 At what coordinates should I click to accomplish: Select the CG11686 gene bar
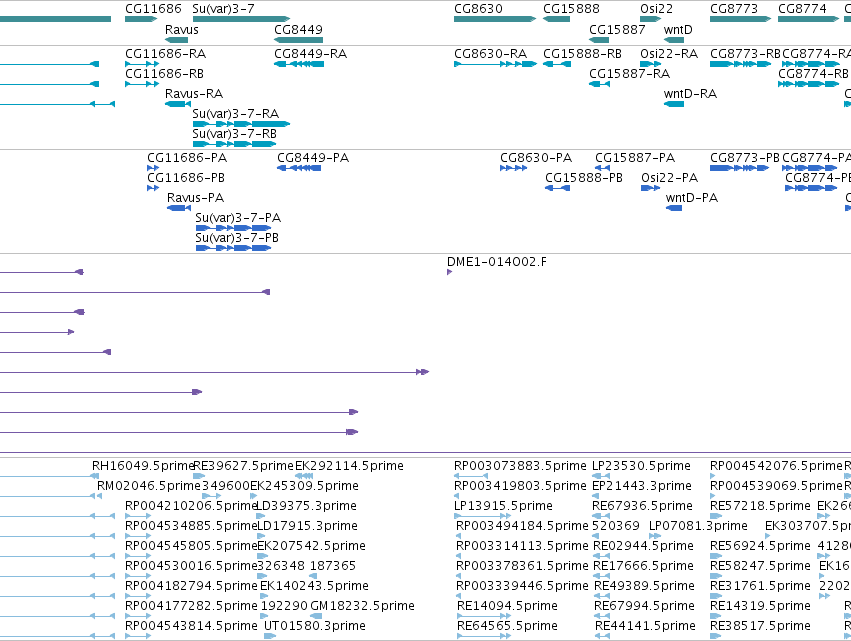tap(141, 19)
